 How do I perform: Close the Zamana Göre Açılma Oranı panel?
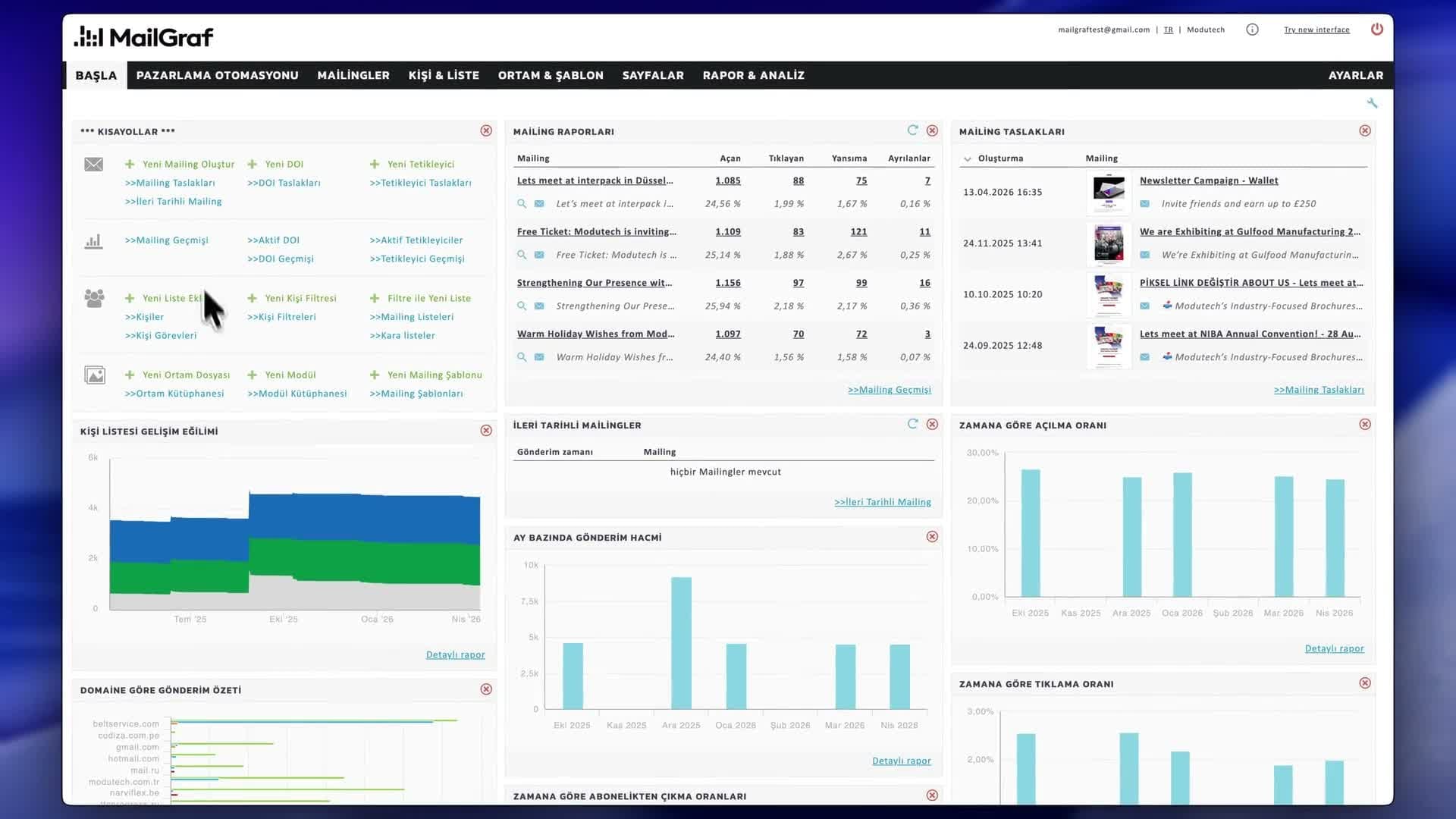[x=1365, y=425]
